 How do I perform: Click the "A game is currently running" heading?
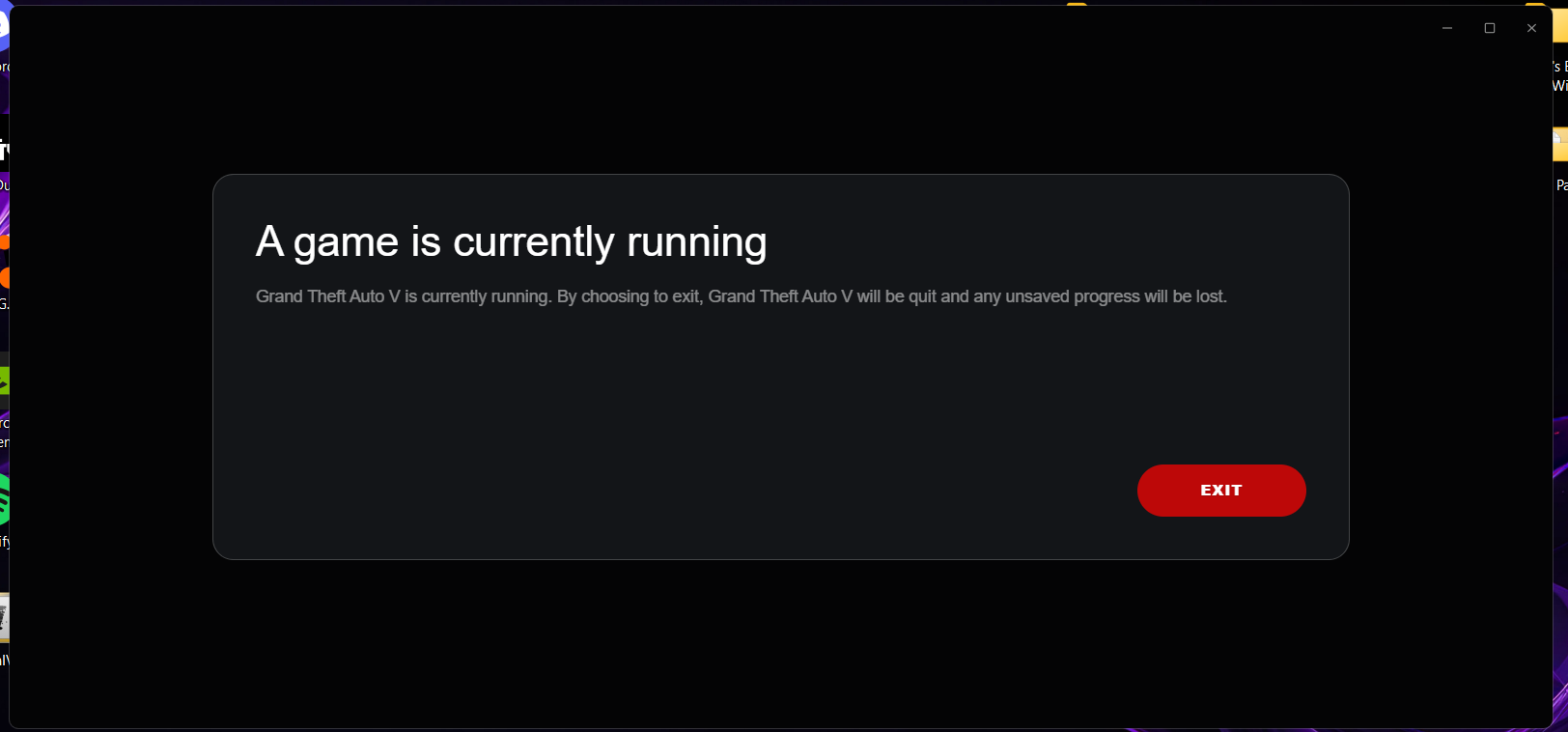pyautogui.click(x=511, y=241)
